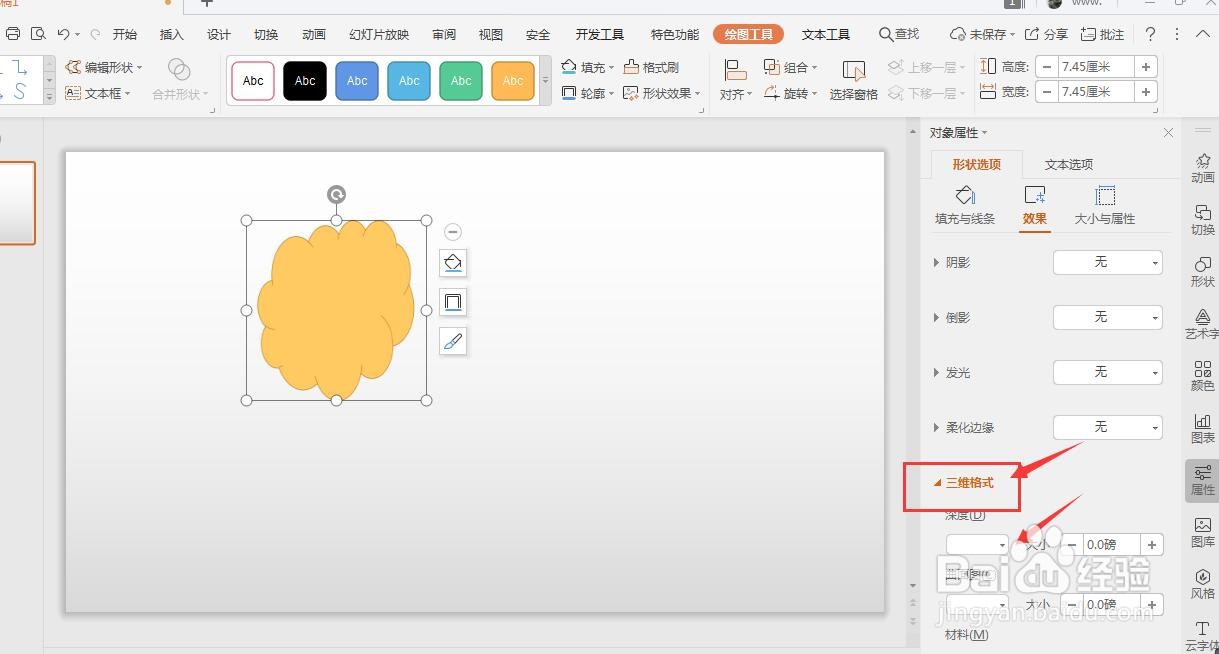Click the Fill (填充) paint bucket
The image size is (1219, 654).
(569, 67)
